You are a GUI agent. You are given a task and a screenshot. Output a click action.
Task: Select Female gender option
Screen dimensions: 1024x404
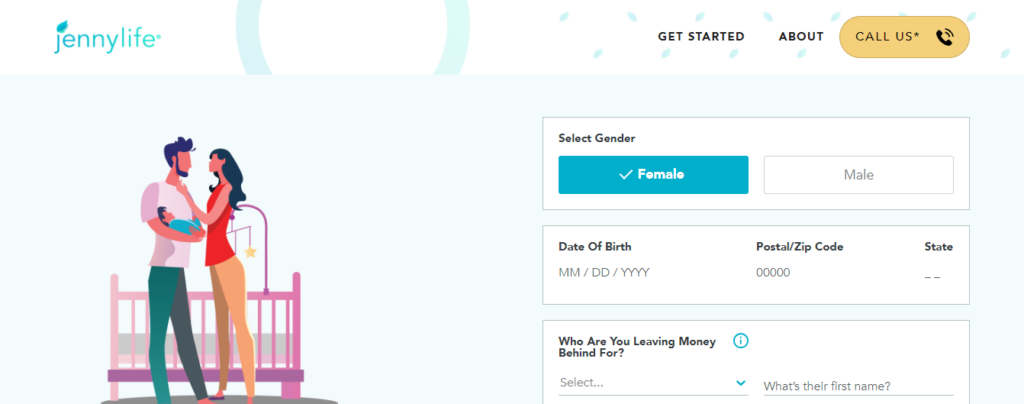tap(653, 175)
